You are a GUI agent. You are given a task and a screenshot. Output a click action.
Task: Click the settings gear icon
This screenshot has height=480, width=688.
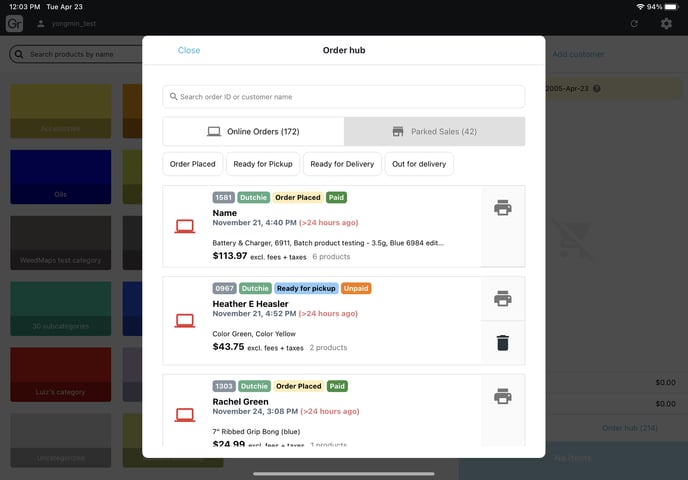666,23
